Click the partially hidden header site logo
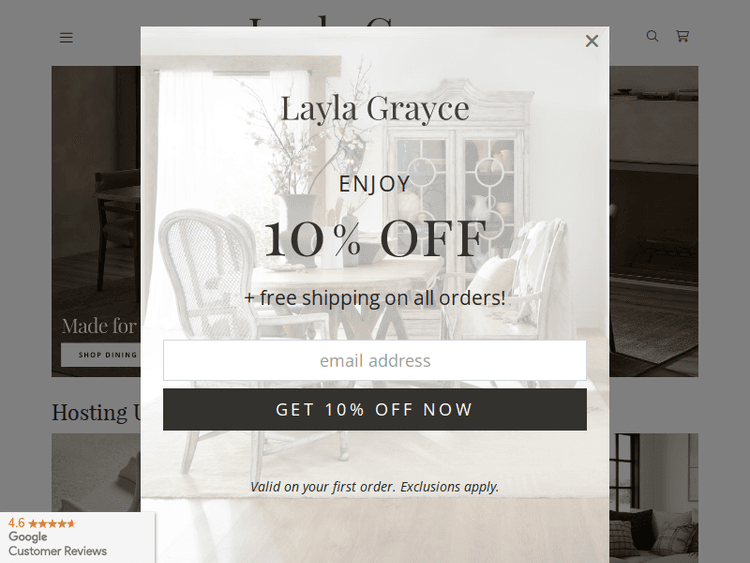 tap(320, 21)
